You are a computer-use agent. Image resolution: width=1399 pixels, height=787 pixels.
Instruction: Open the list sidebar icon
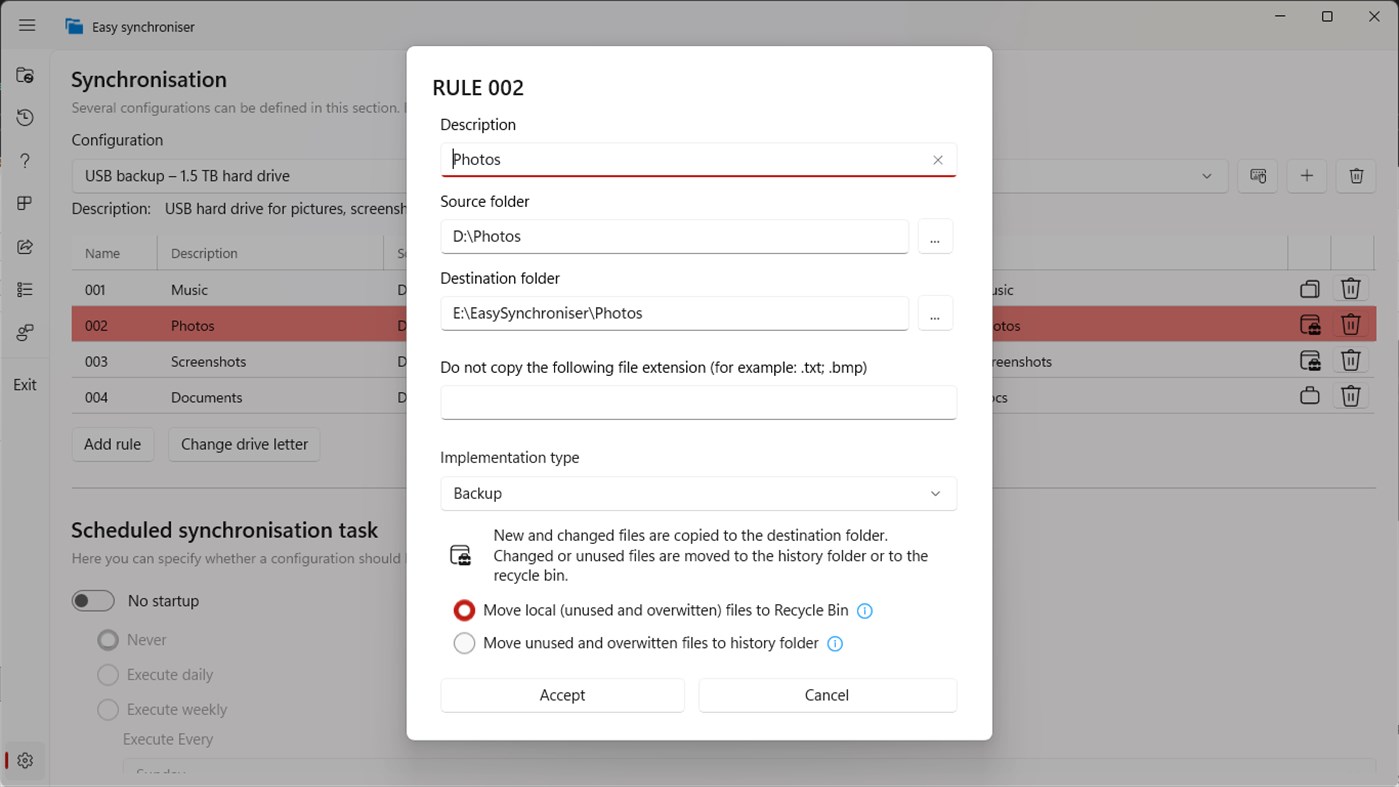pyautogui.click(x=25, y=290)
